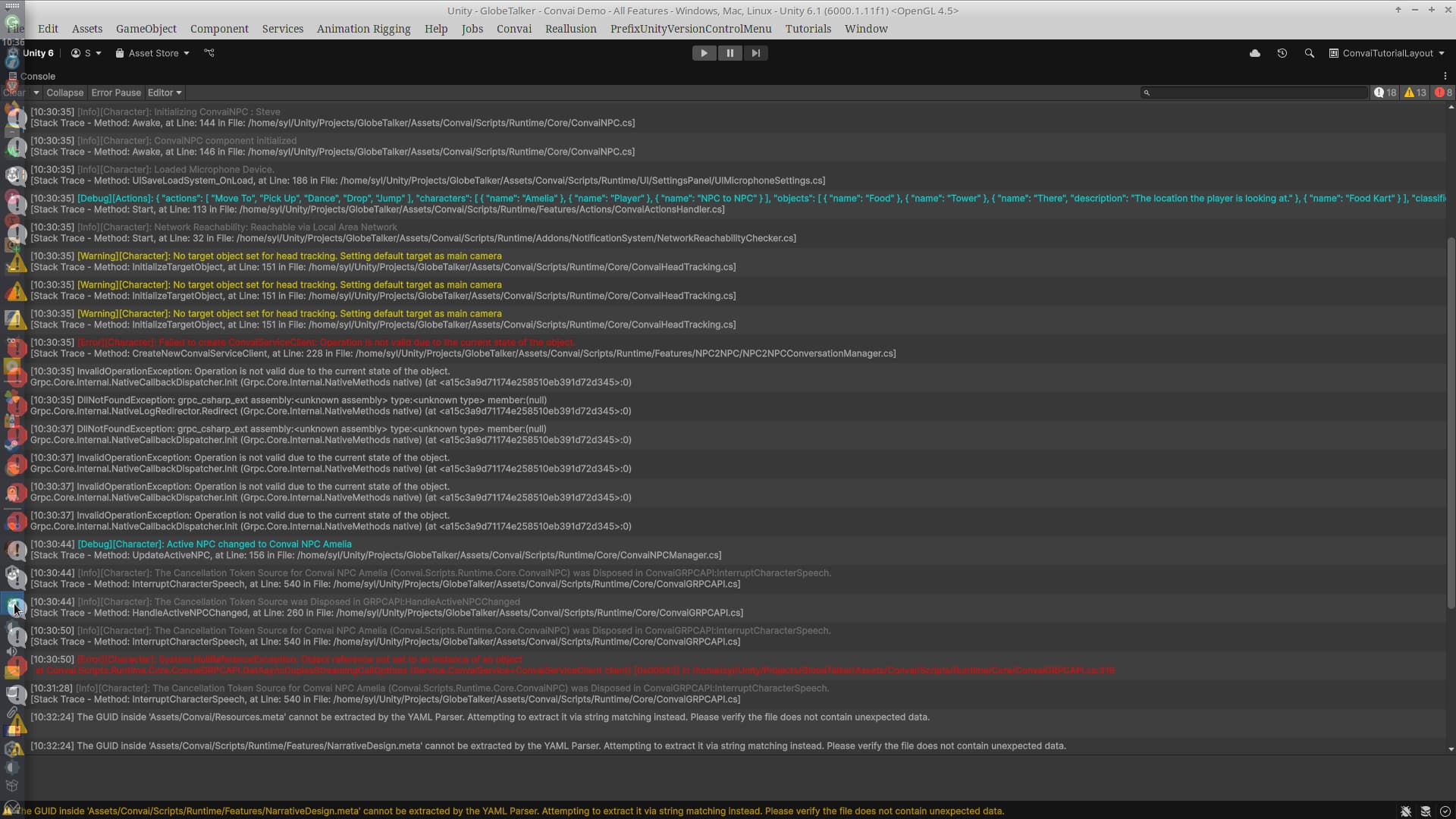
Task: Open the activity checkmark status icon
Action: coord(1445,811)
